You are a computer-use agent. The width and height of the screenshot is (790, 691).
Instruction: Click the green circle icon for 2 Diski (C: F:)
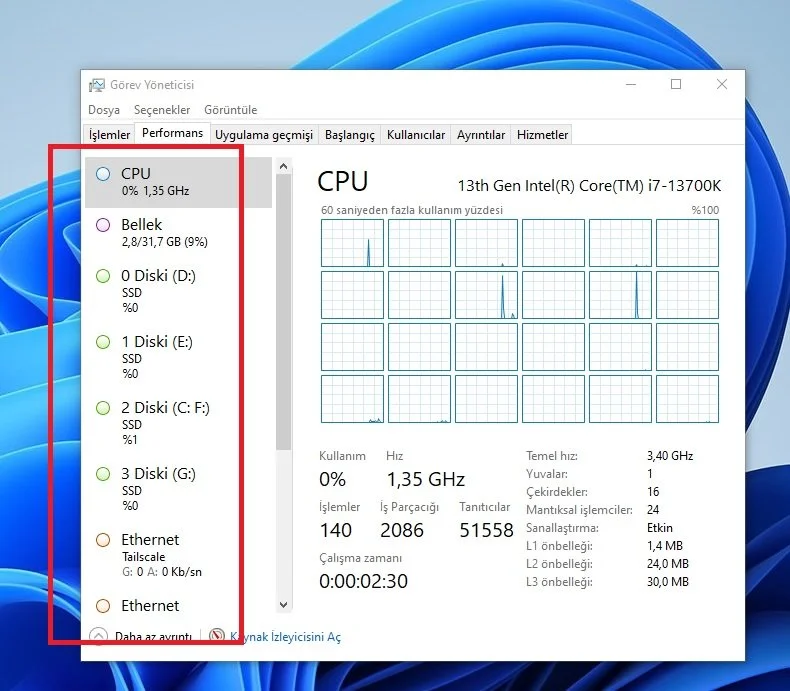(103, 408)
